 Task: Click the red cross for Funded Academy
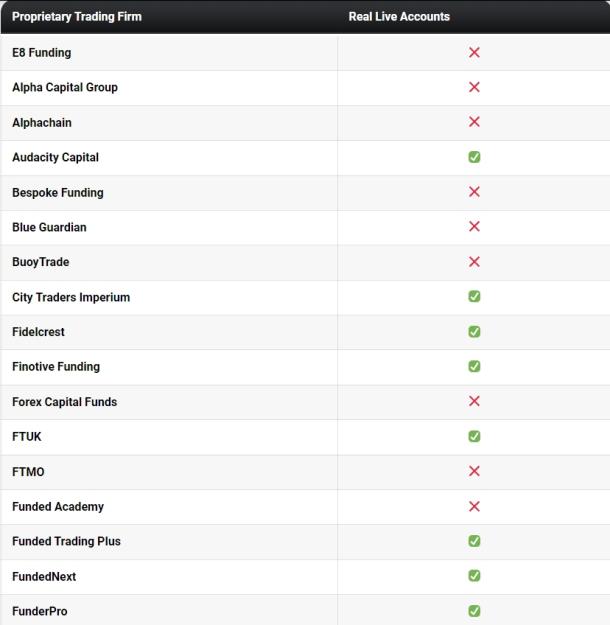(x=474, y=506)
